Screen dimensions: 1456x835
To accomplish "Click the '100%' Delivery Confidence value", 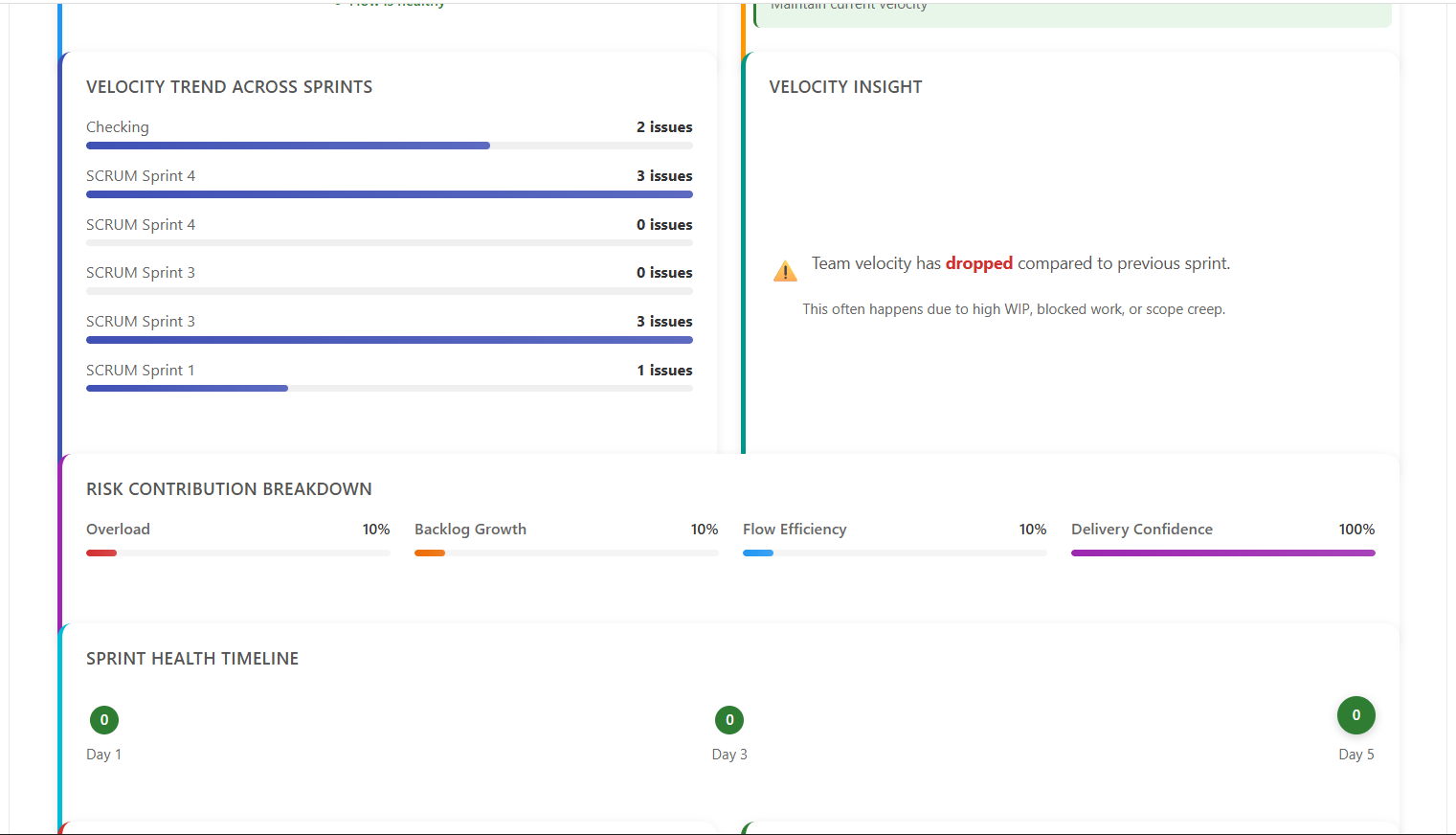I will point(1356,530).
